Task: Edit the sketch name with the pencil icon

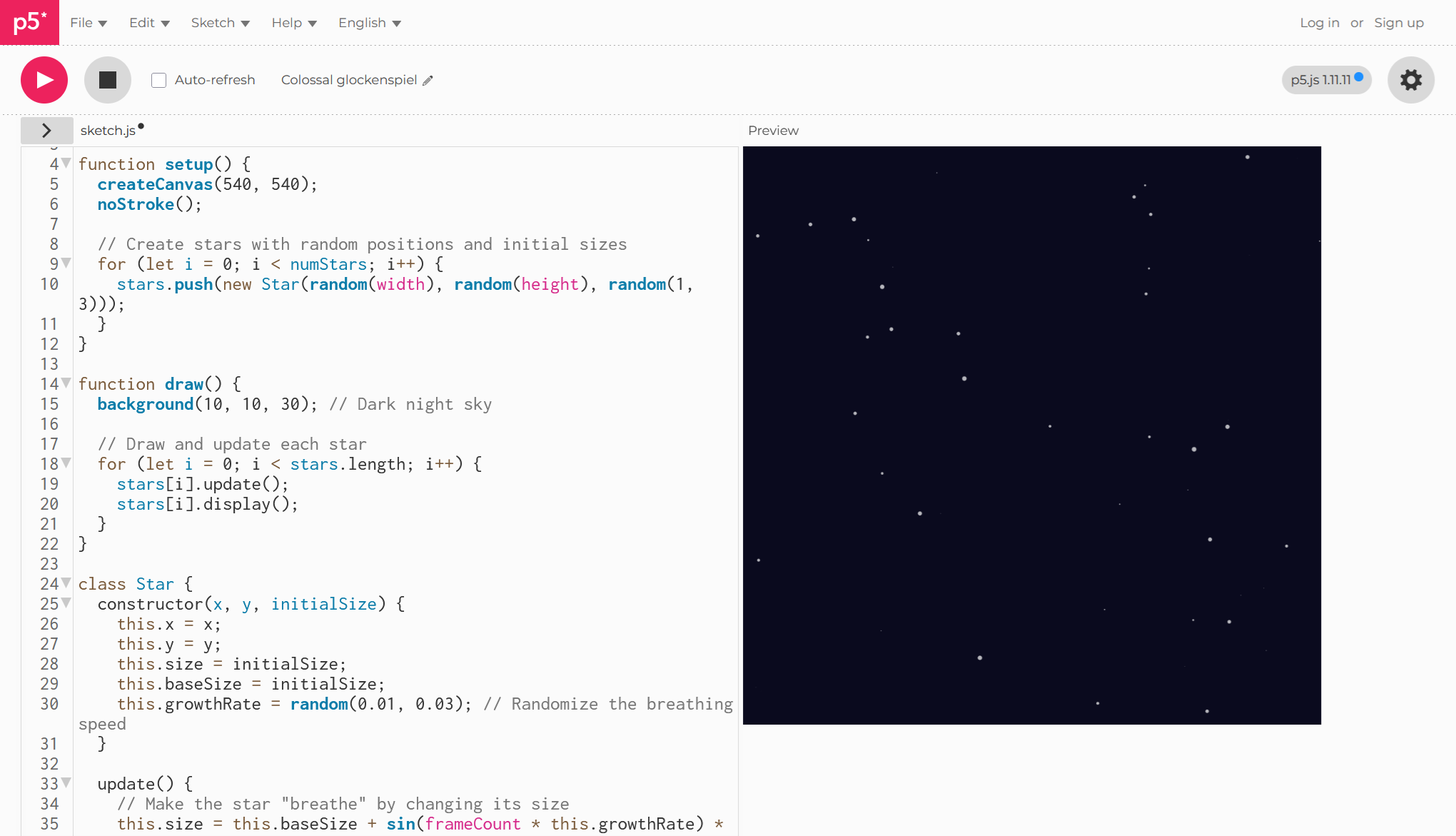Action: pyautogui.click(x=428, y=80)
